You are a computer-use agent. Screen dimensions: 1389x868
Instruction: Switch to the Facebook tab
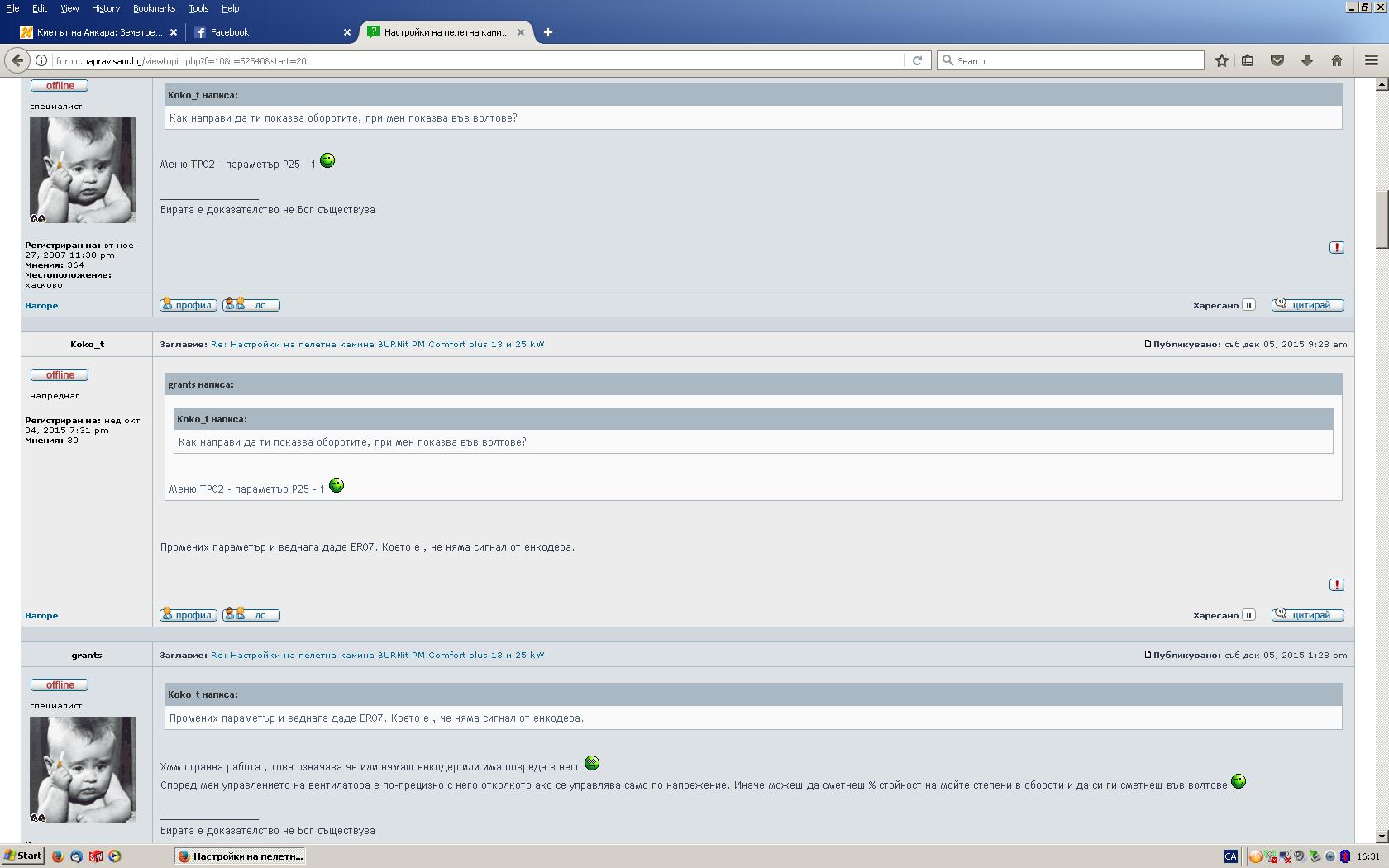265,32
